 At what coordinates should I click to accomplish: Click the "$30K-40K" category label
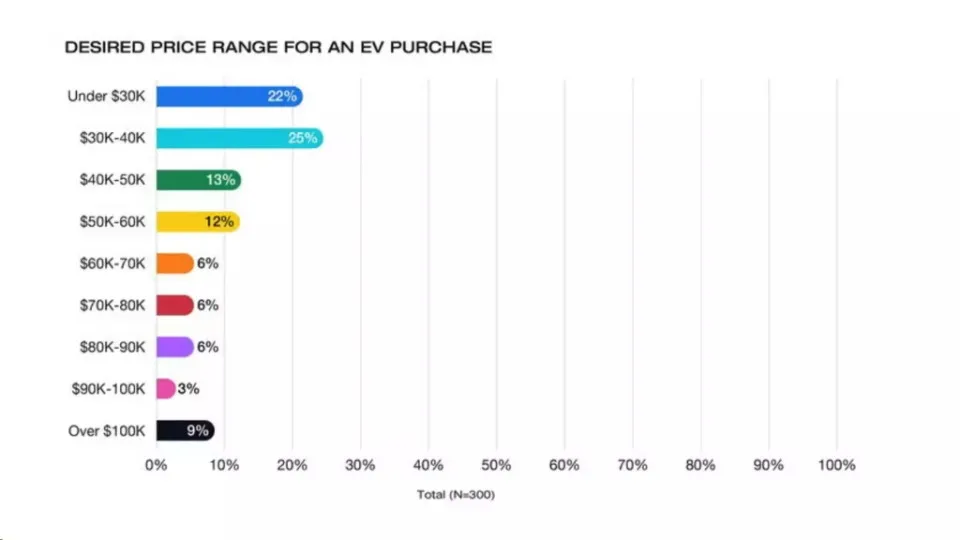coord(112,138)
